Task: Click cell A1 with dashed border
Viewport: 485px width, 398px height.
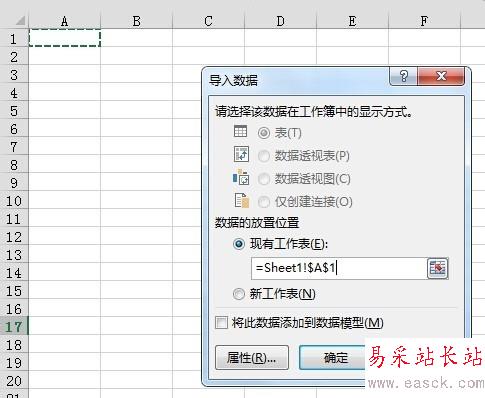Action: 65,38
